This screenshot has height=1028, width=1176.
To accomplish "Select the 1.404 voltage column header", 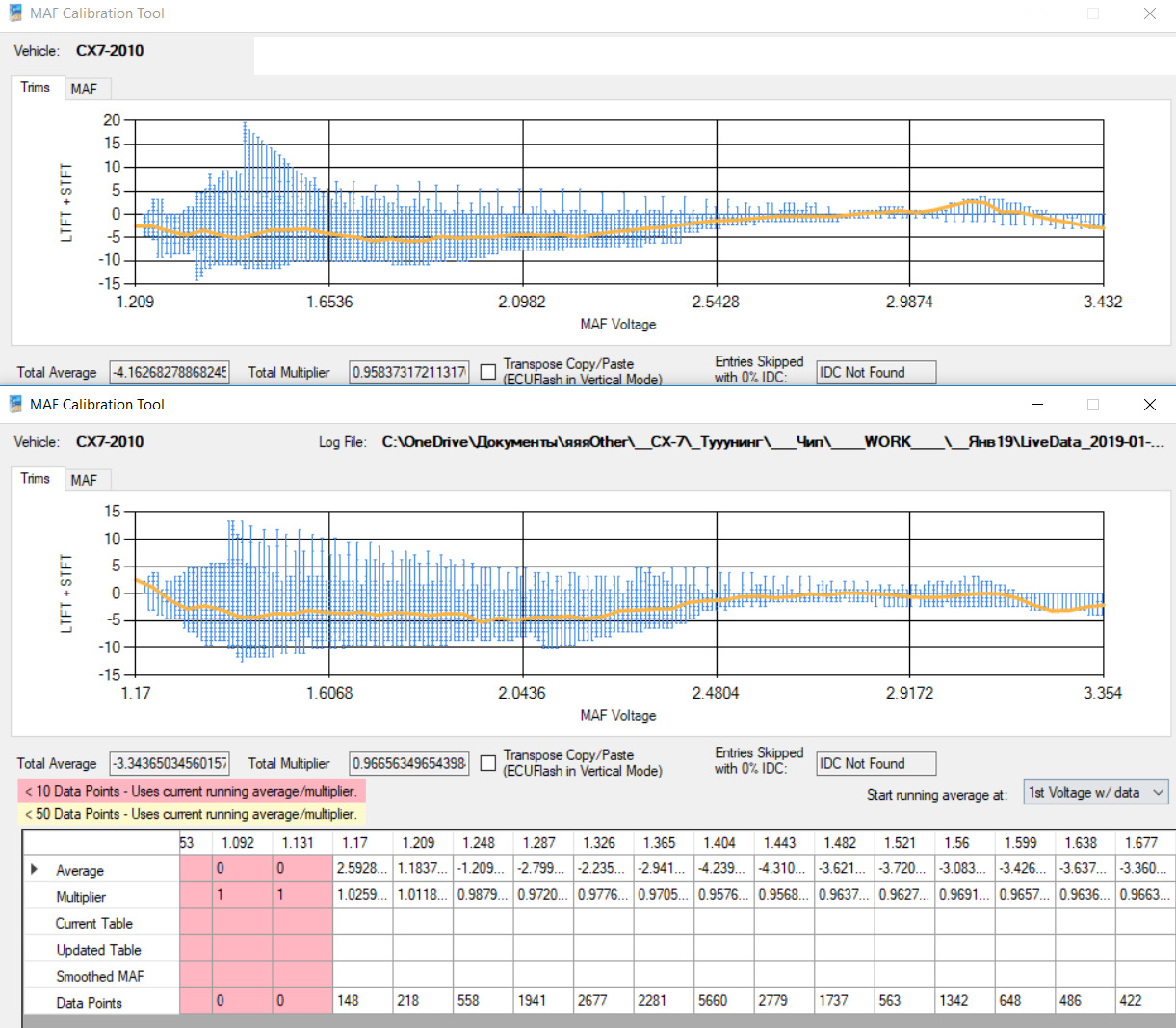I will (x=723, y=842).
